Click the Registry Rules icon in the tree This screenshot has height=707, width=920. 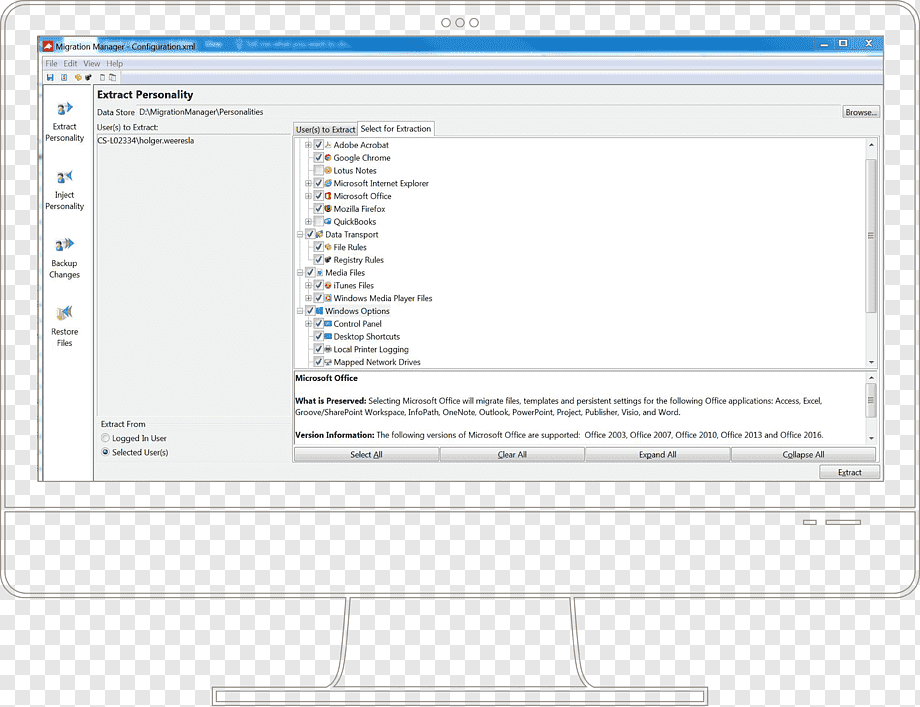coord(328,260)
